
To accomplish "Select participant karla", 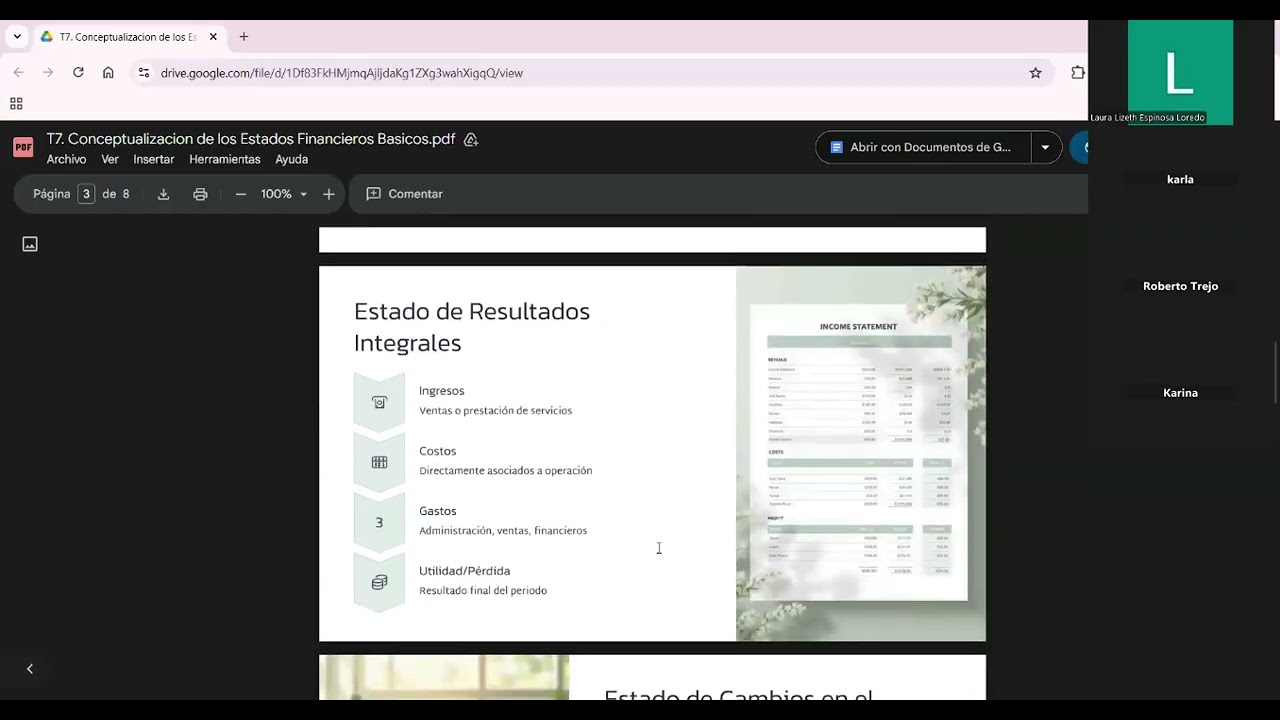I will (1180, 180).
